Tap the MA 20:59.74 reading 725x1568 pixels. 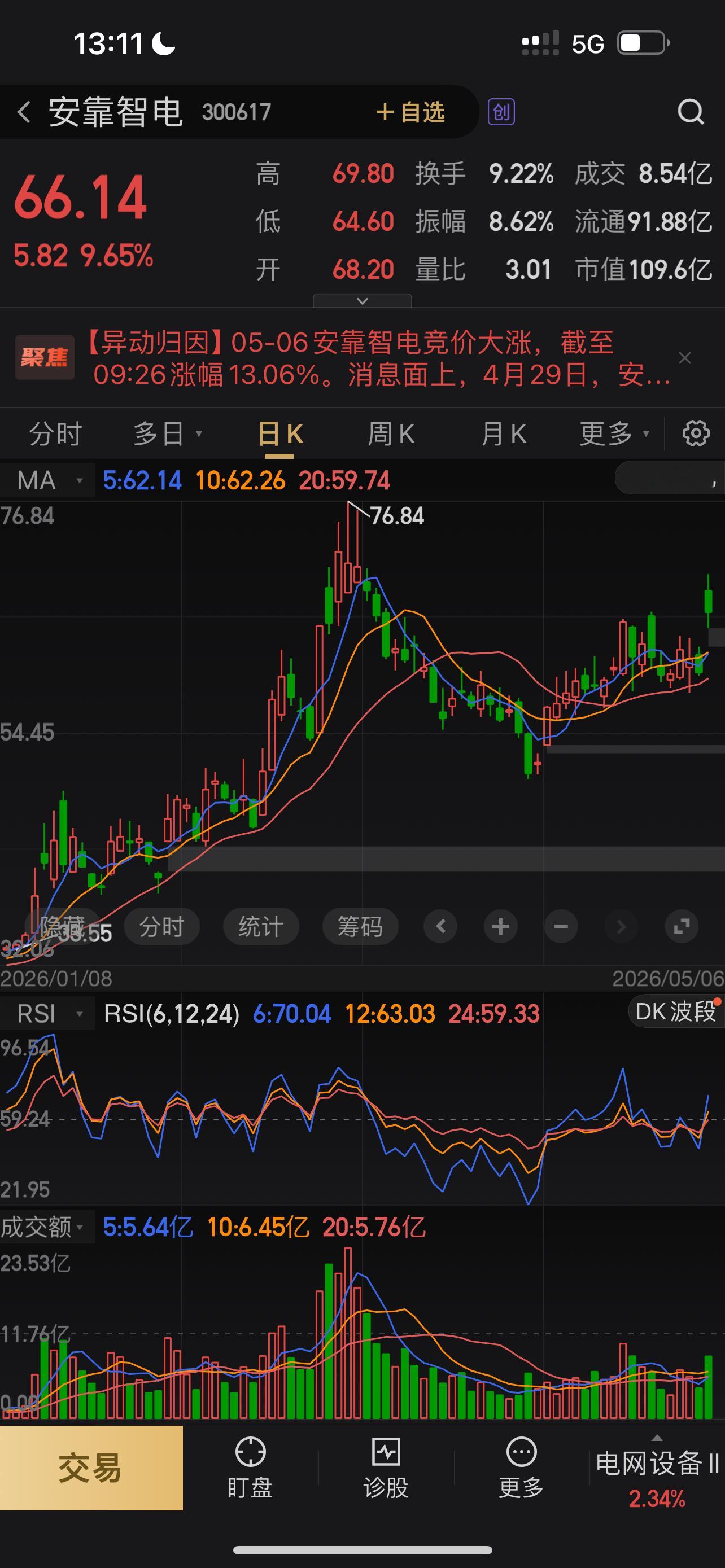(x=344, y=481)
